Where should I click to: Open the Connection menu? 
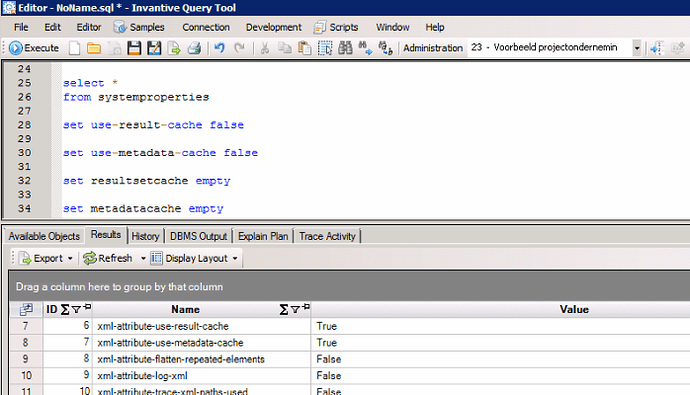206,27
